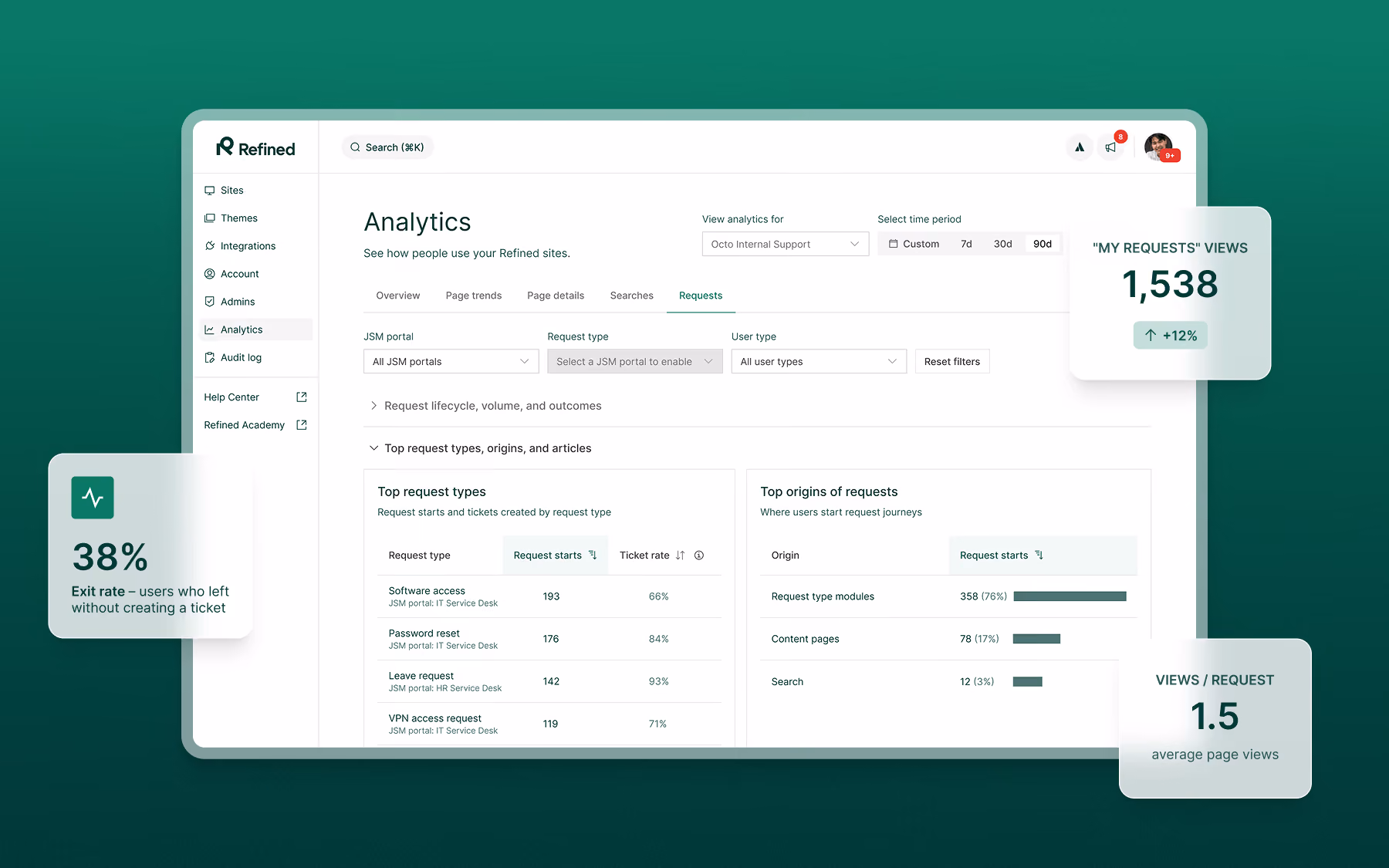Click Refined Academy external link icon

click(302, 425)
